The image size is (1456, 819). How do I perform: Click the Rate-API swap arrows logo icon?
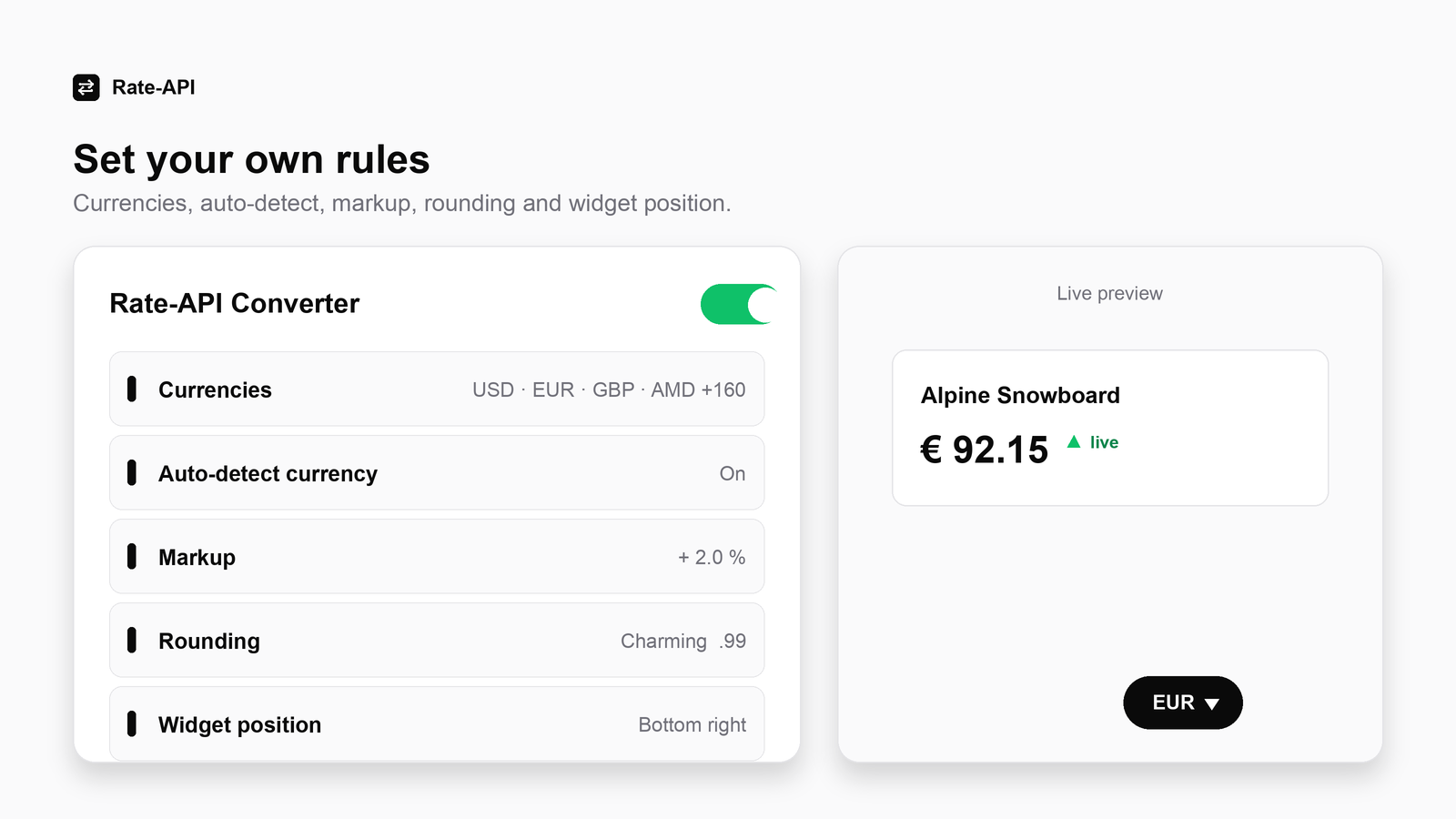click(x=86, y=87)
